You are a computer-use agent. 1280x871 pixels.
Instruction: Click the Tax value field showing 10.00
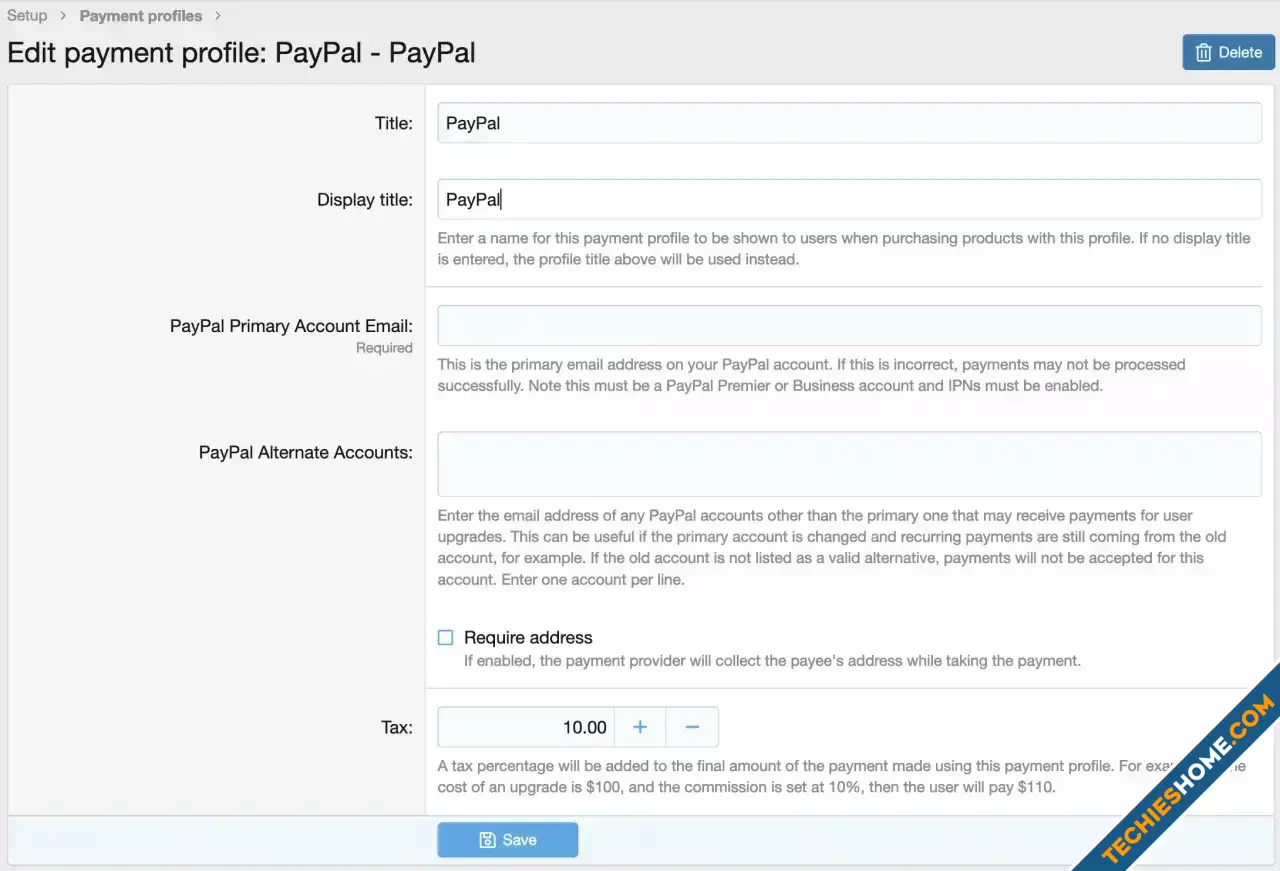[x=526, y=727]
